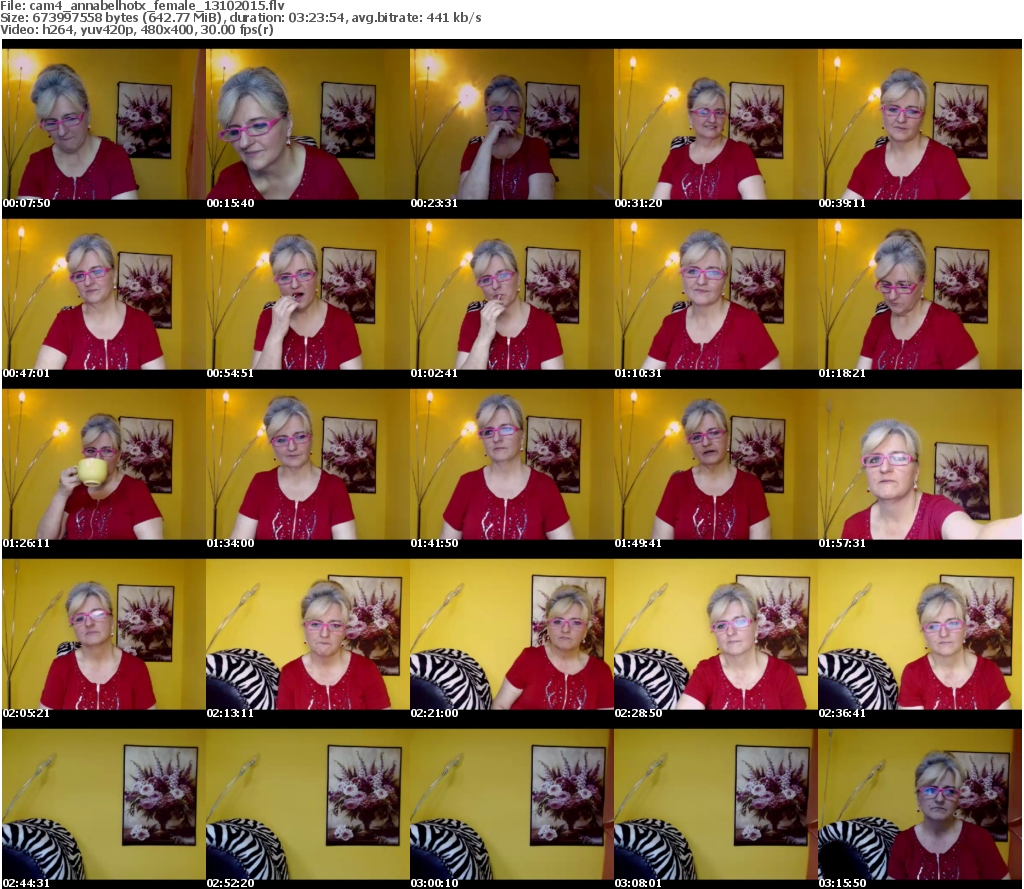
Task: Select the thumbnail at 00:07:50
Action: [x=104, y=124]
